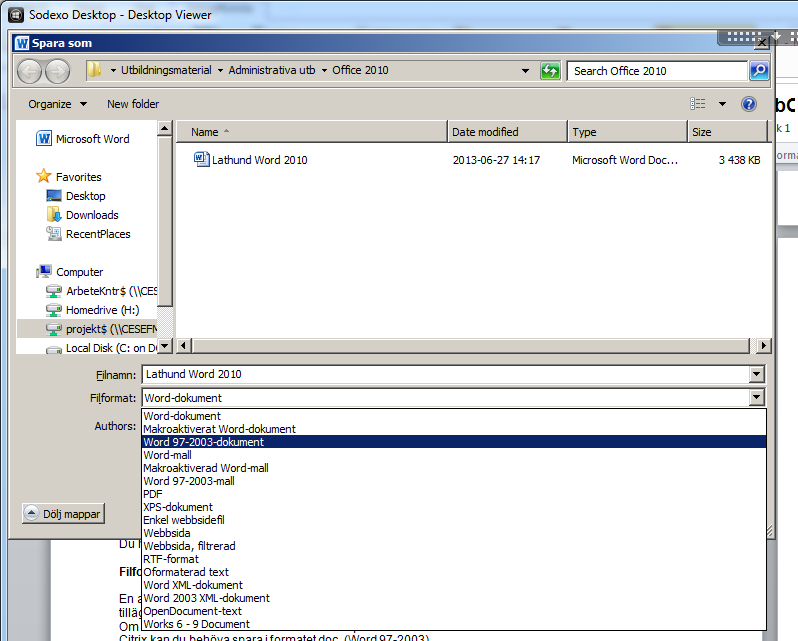Viewport: 798px width, 641px height.
Task: Choose Webbsida, filtrerad format
Action: [454, 546]
